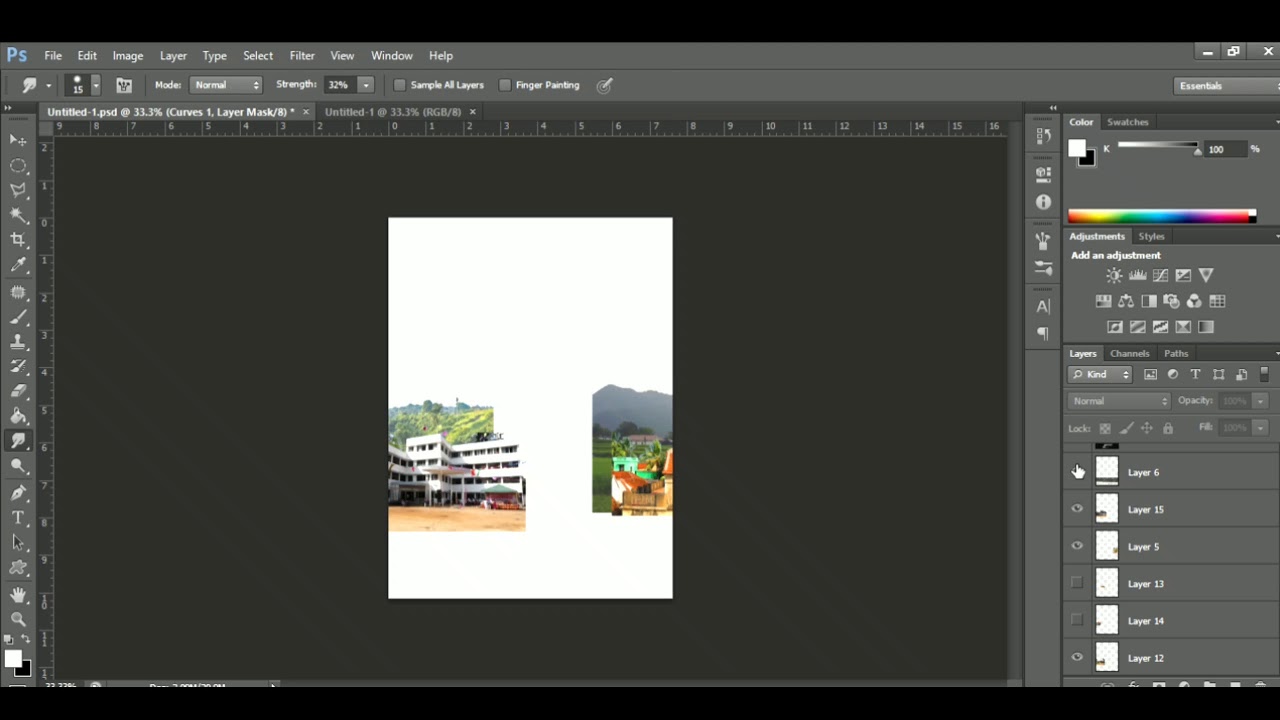1280x720 pixels.
Task: Select the Eyedropper tool
Action: (x=18, y=266)
